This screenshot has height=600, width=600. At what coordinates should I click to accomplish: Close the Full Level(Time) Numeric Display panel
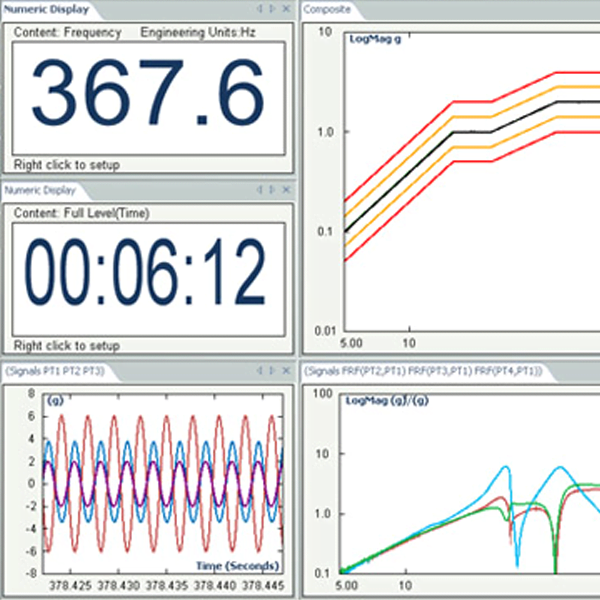click(286, 189)
